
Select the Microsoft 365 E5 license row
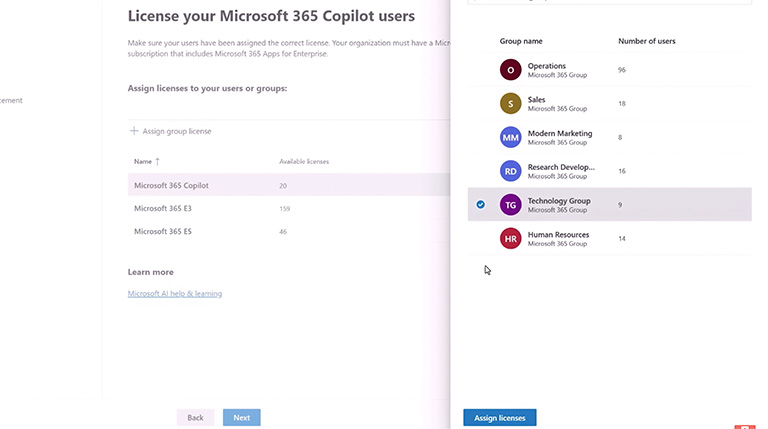pyautogui.click(x=162, y=231)
